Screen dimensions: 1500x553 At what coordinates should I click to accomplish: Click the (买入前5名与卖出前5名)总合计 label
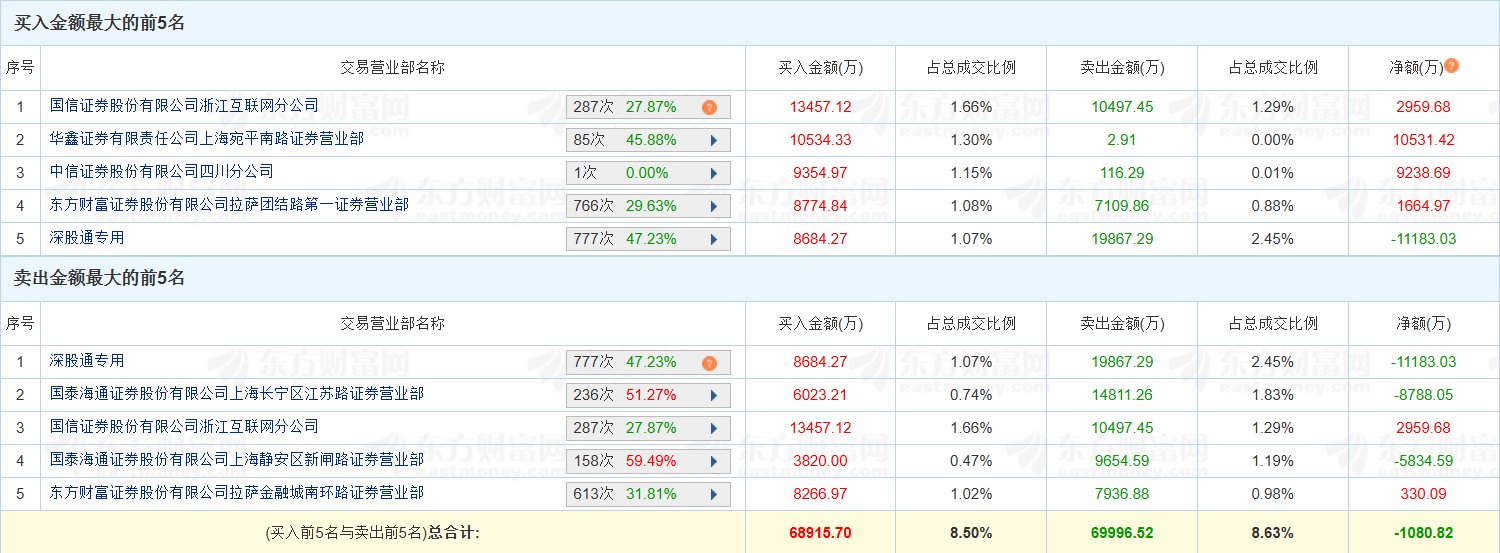point(372,534)
